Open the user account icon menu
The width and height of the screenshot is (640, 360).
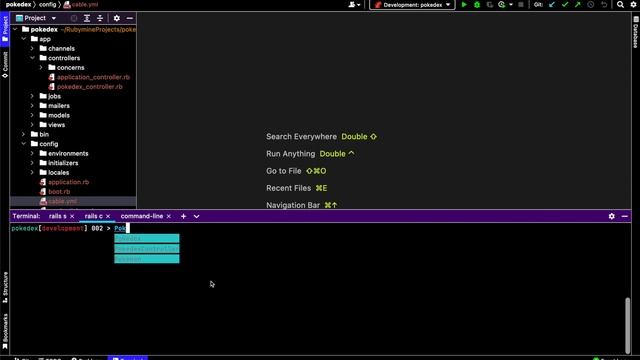coord(354,5)
